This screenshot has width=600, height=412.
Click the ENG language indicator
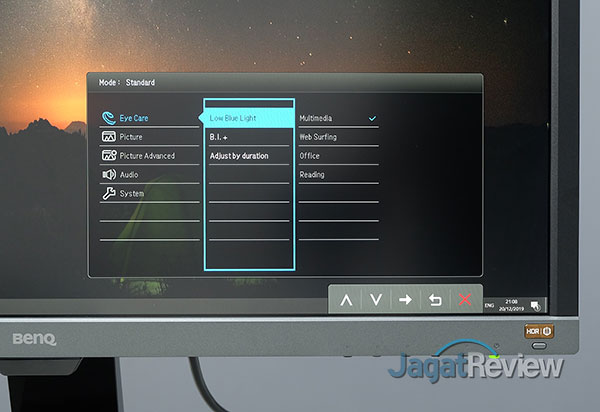pyautogui.click(x=489, y=303)
